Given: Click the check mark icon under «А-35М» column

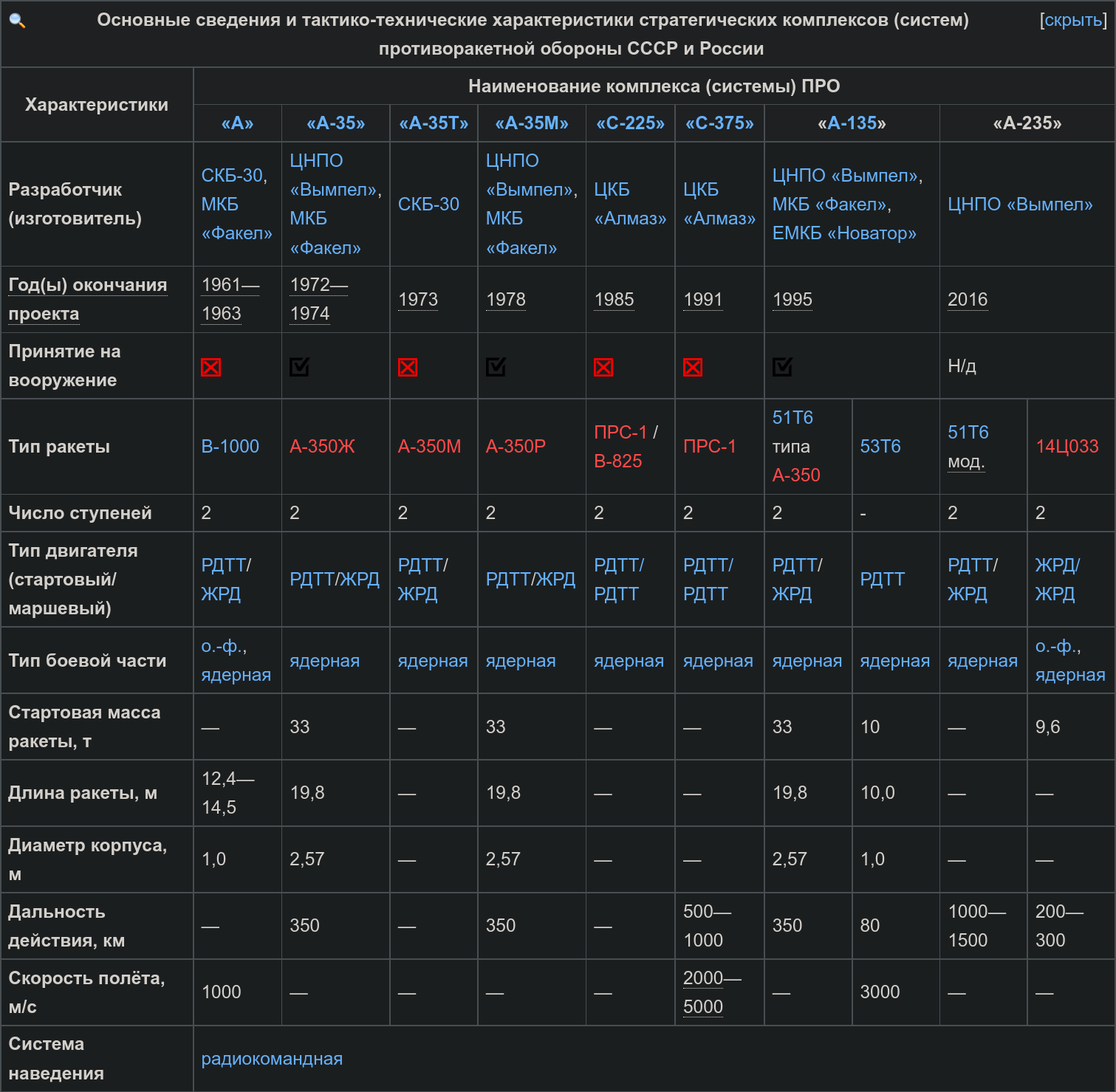Looking at the screenshot, I should [496, 367].
